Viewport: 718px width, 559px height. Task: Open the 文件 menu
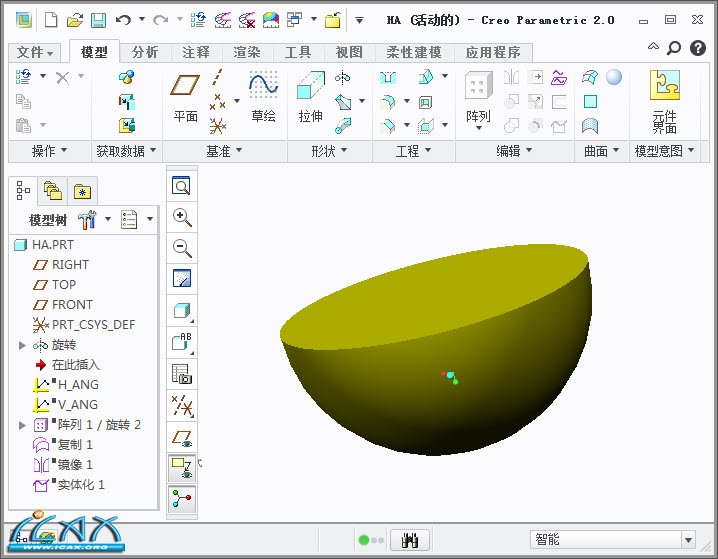[36, 52]
